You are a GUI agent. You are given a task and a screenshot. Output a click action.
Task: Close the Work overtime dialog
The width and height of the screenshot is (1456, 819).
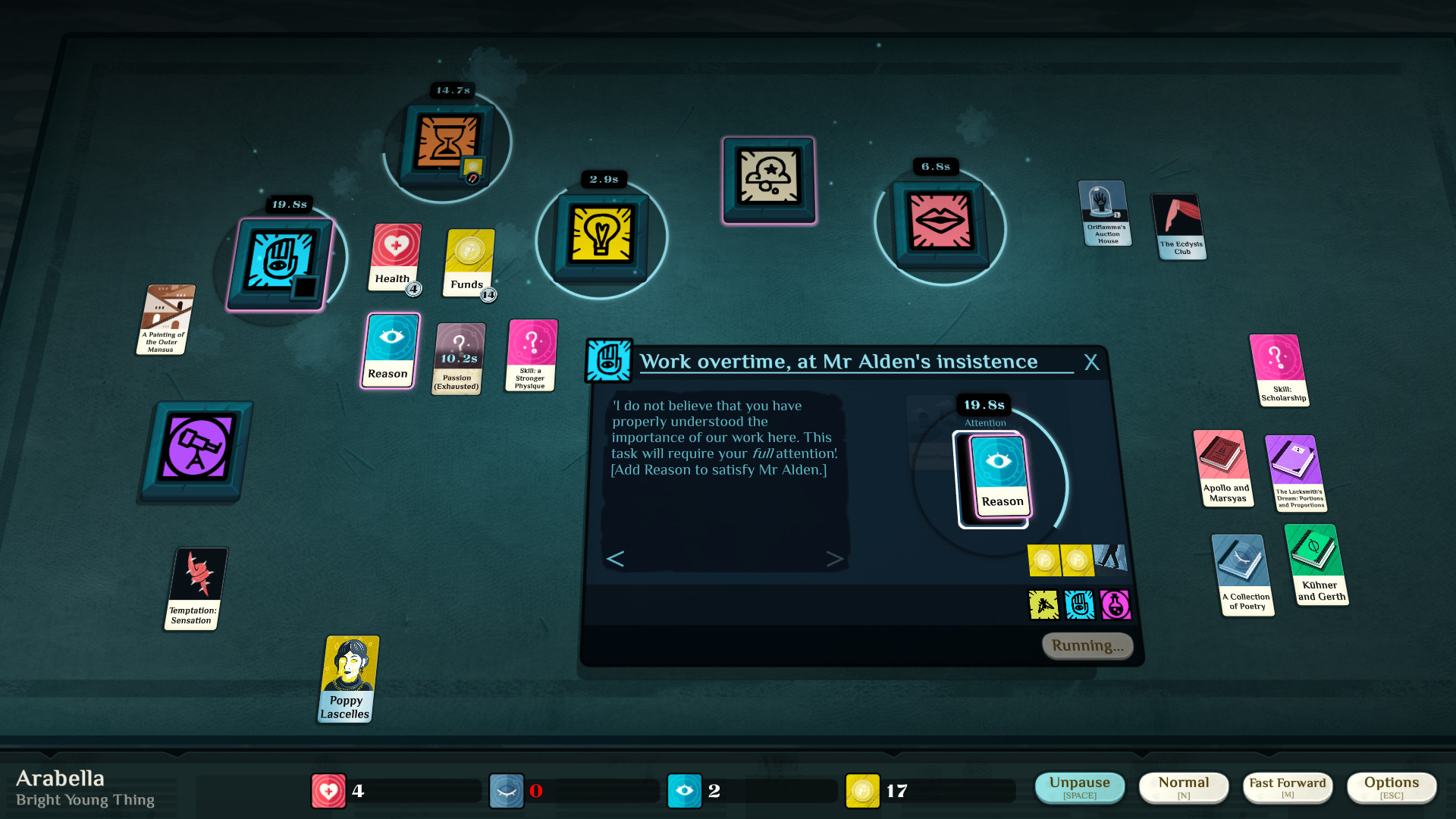(1092, 362)
